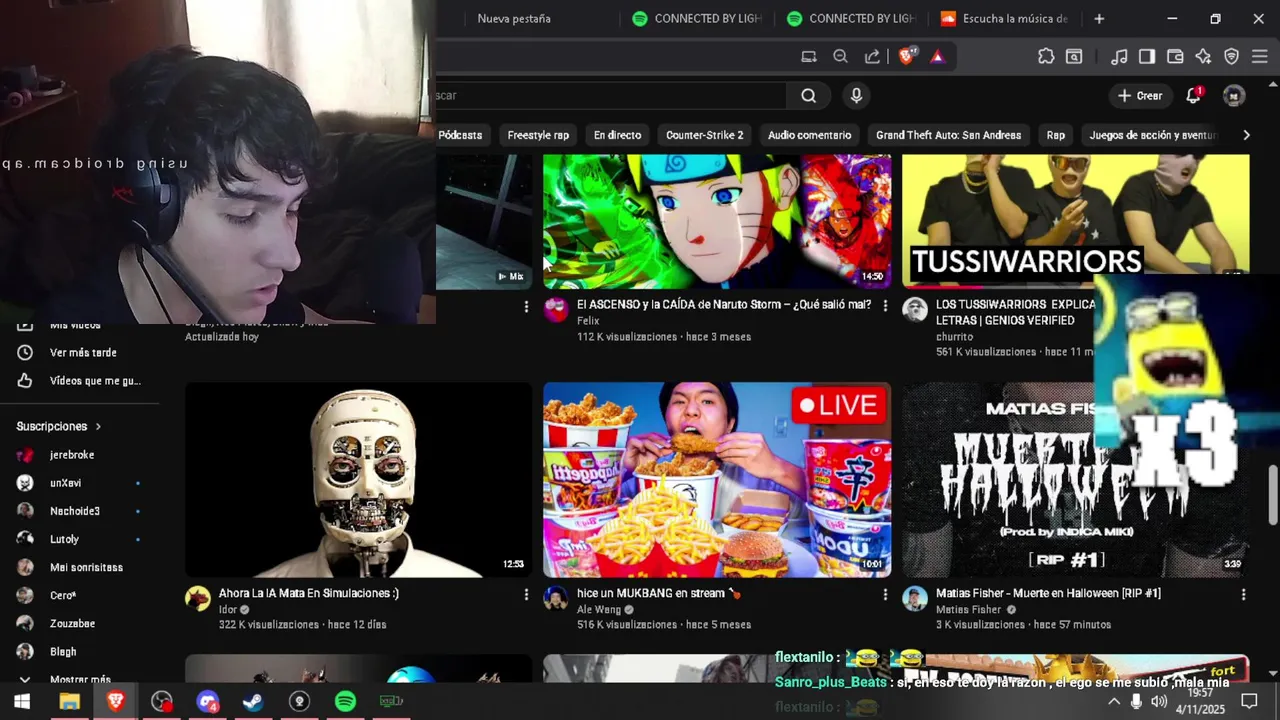Open Lutoly subscription channel
Screen dimensions: 1280x720
(64, 539)
